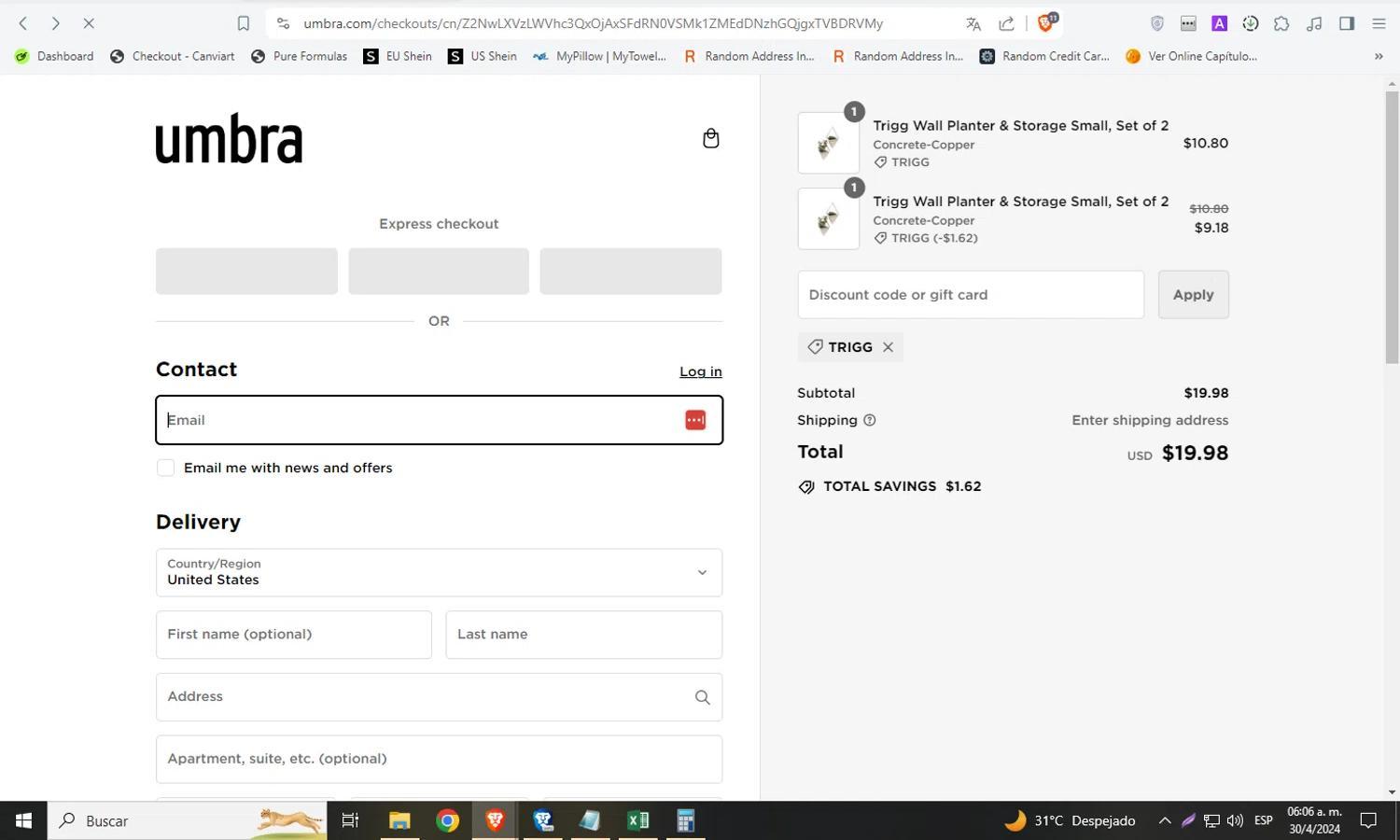Toggle the browser sidebar panel
Screen dimensions: 1400x840
click(x=1347, y=23)
